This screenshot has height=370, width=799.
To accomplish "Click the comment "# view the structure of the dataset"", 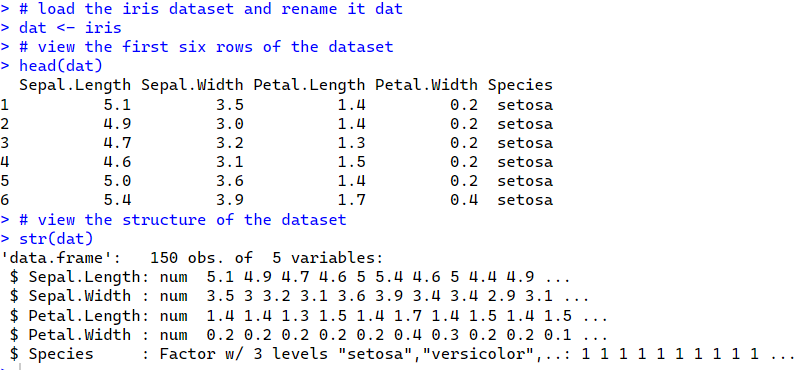I will click(x=183, y=220).
